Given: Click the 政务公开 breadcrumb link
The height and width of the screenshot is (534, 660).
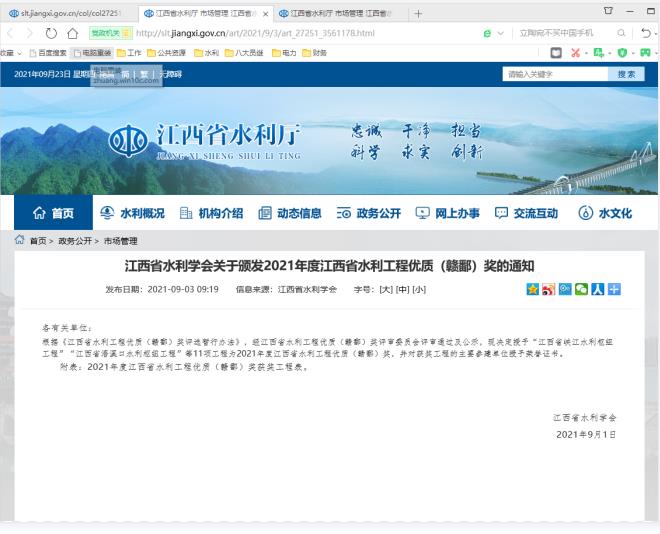Looking at the screenshot, I should [75, 241].
